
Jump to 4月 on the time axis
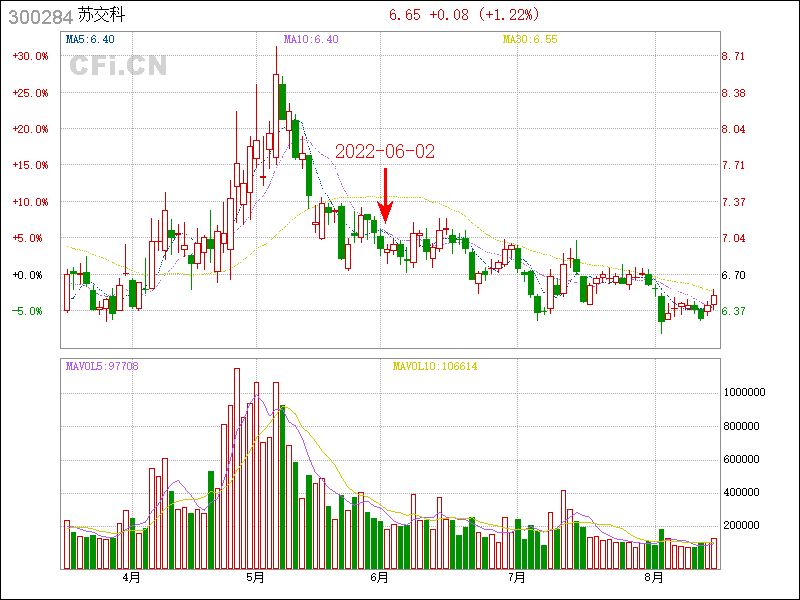coord(131,578)
